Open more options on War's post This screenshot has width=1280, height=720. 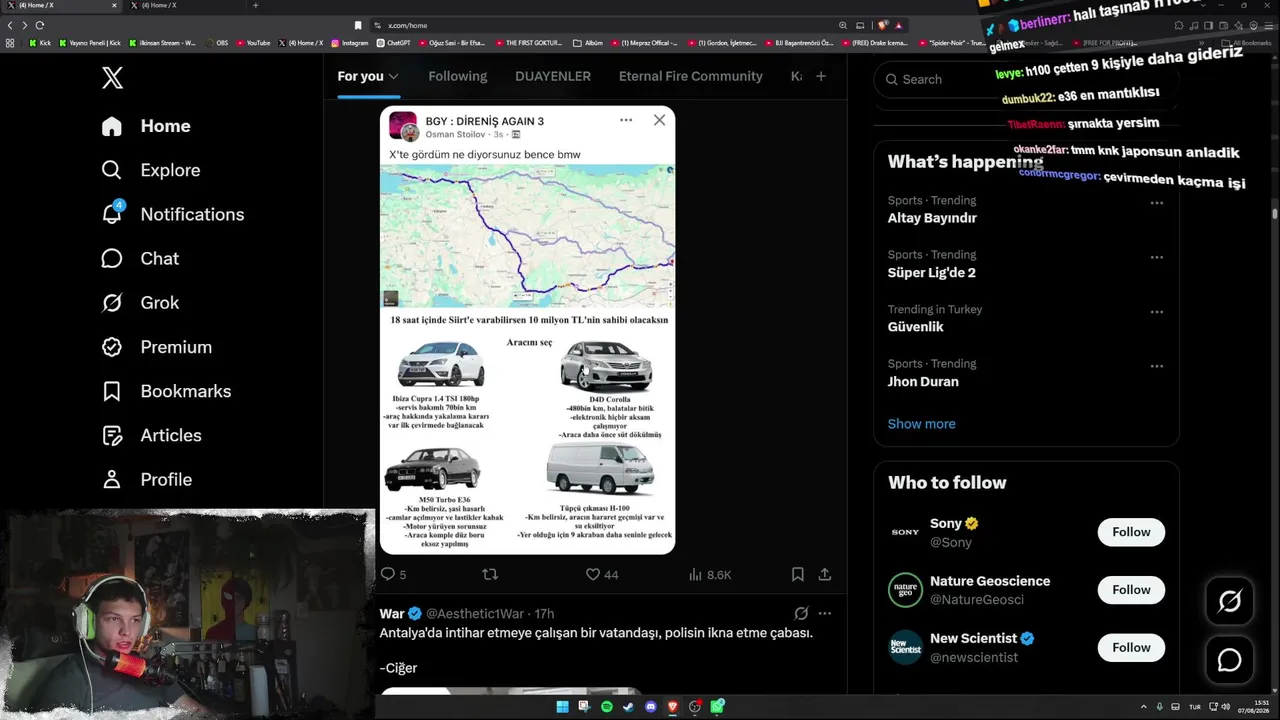[825, 613]
